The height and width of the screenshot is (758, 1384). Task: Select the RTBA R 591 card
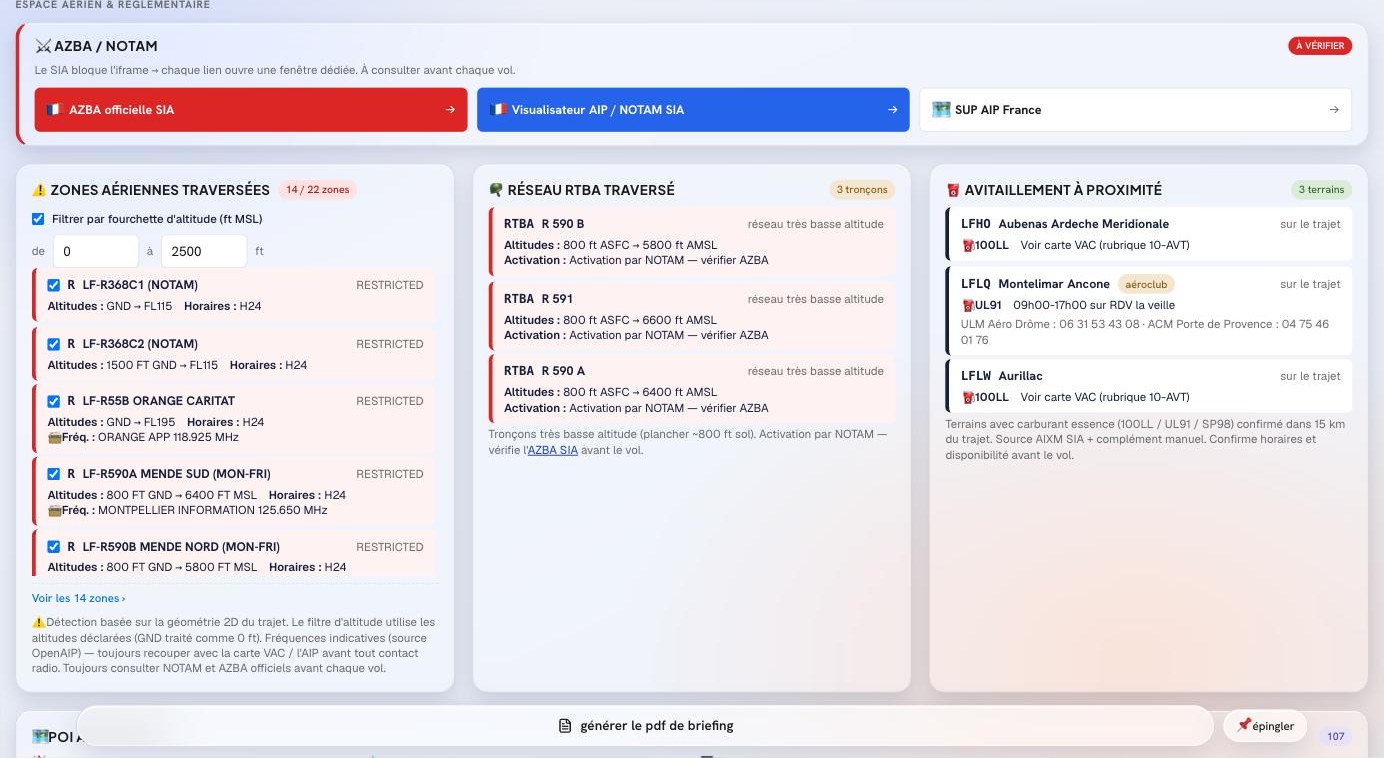click(x=692, y=316)
